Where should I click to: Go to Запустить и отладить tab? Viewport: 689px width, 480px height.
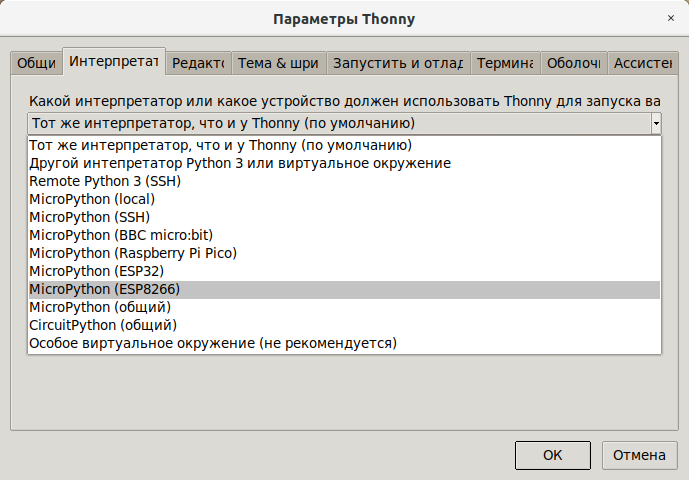pyautogui.click(x=398, y=63)
